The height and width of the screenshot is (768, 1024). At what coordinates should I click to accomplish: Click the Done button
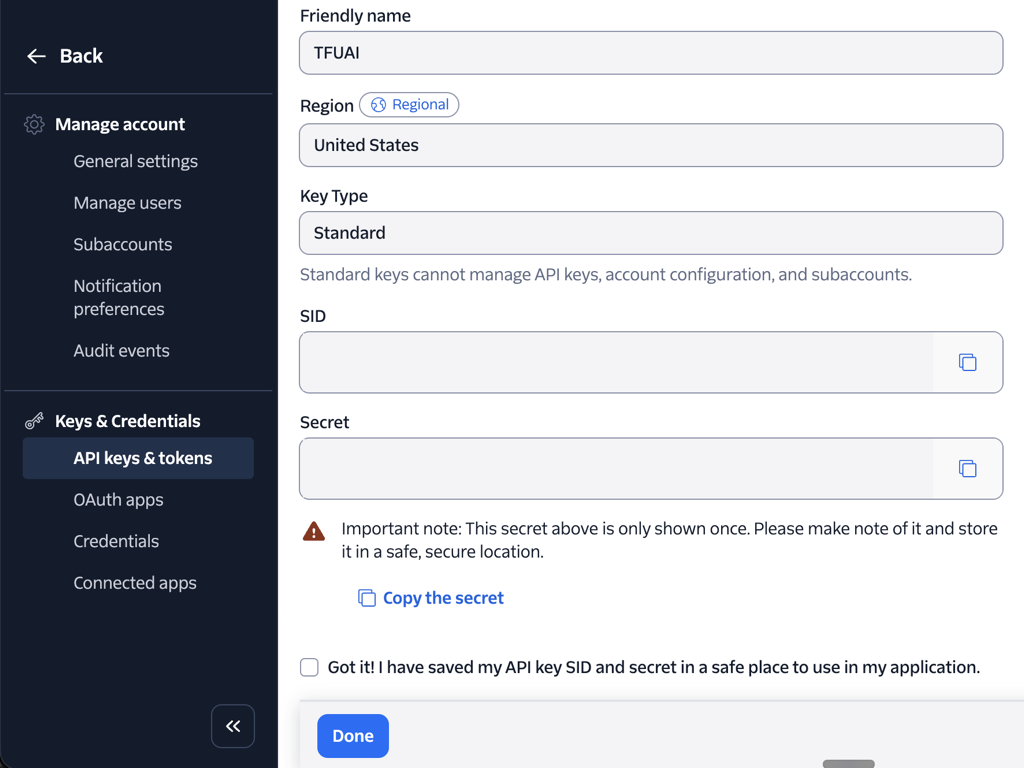pos(353,736)
